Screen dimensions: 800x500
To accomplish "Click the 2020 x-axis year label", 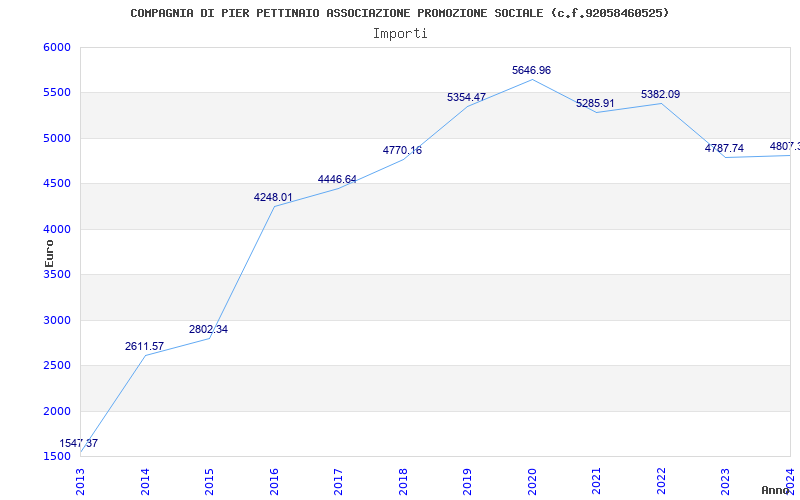I will click(x=532, y=480).
